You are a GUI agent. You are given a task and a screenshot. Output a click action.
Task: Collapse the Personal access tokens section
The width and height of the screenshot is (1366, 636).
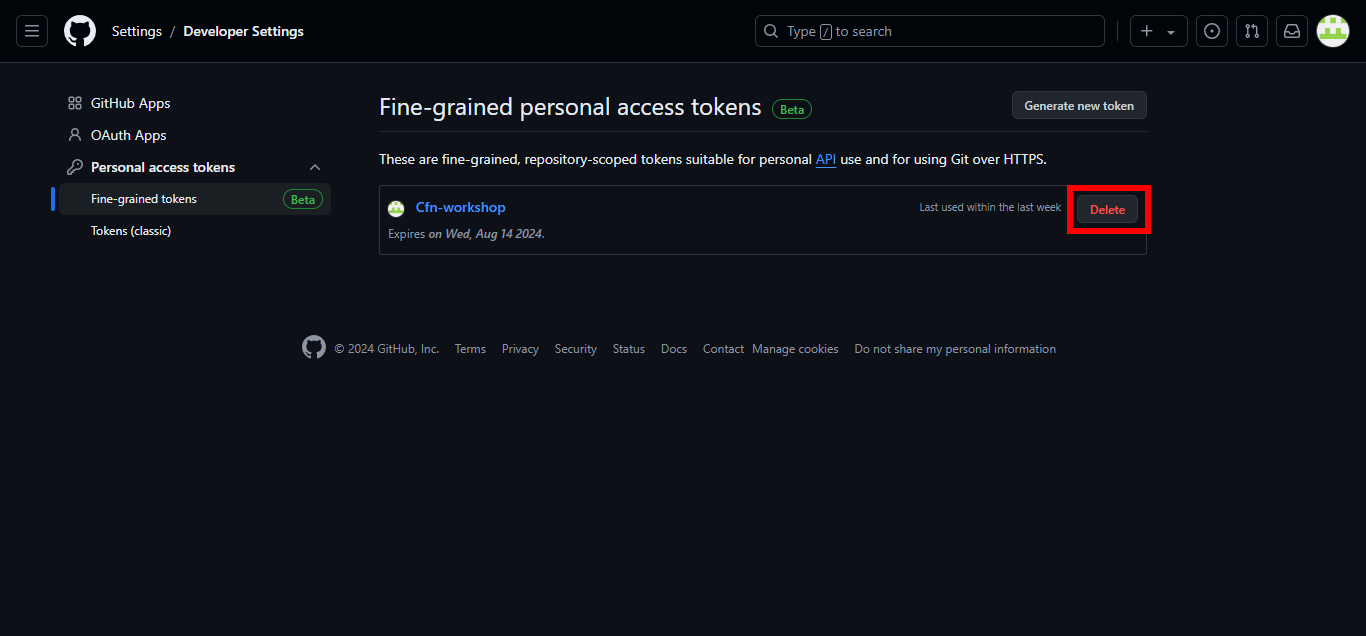[315, 167]
